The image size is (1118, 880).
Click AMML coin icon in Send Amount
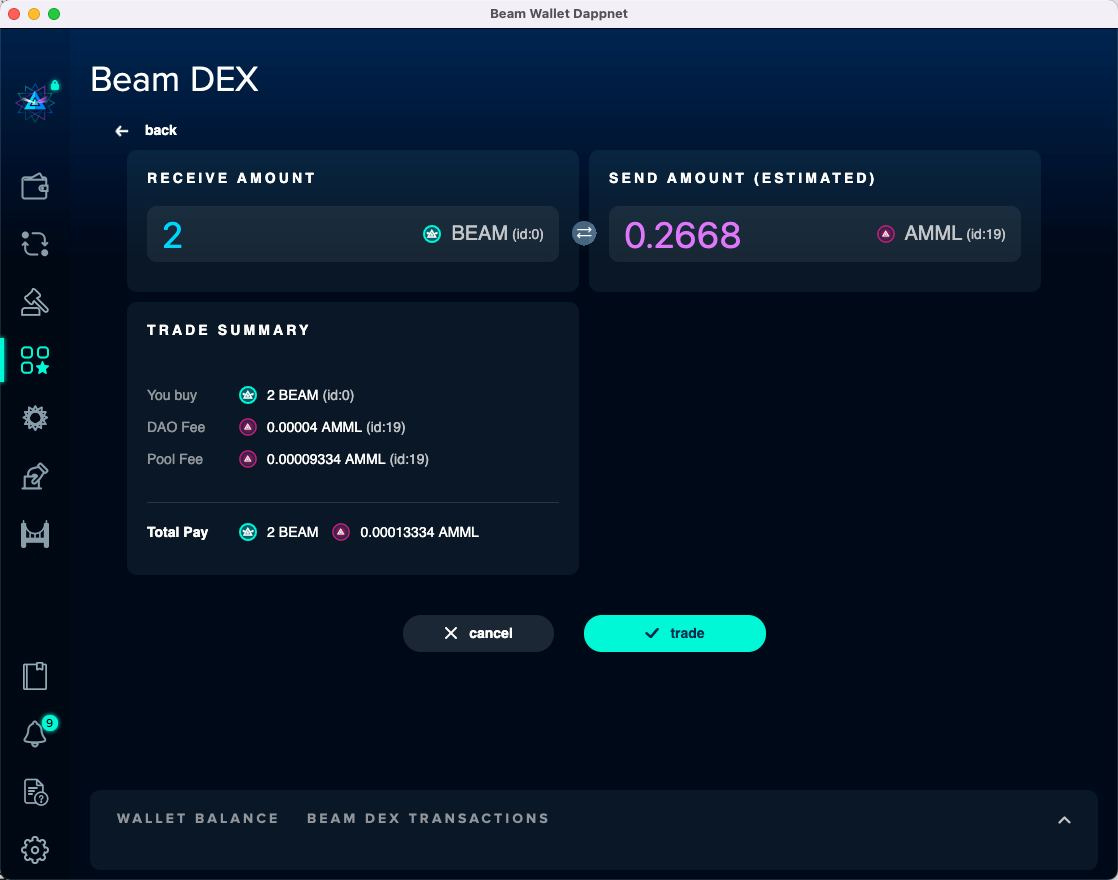pyautogui.click(x=886, y=234)
